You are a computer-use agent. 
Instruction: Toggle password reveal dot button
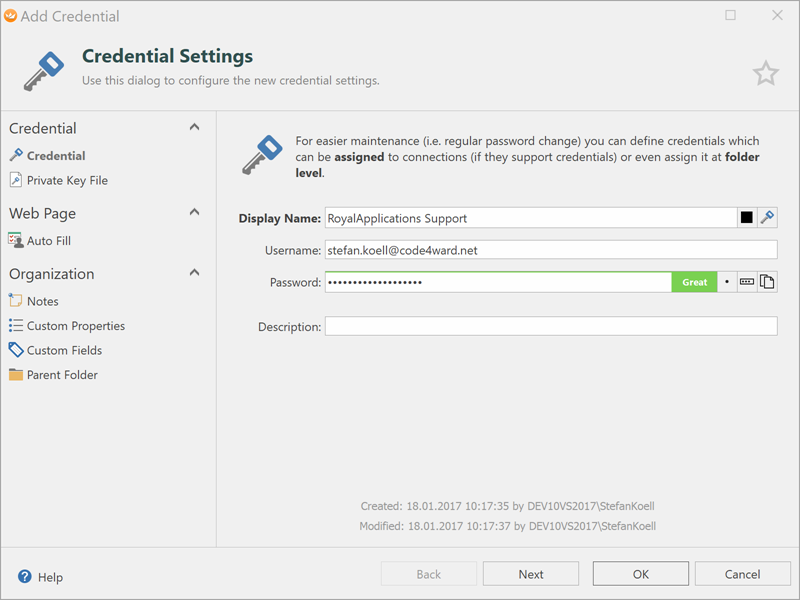[727, 283]
